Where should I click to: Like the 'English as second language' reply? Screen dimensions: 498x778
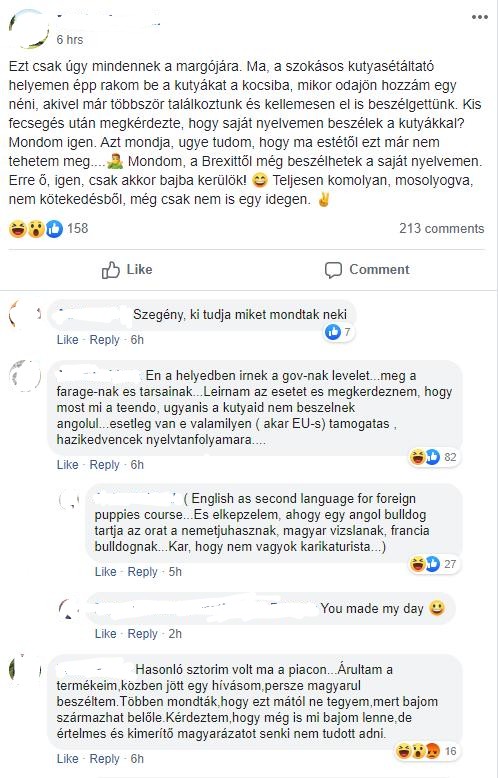[x=106, y=572]
